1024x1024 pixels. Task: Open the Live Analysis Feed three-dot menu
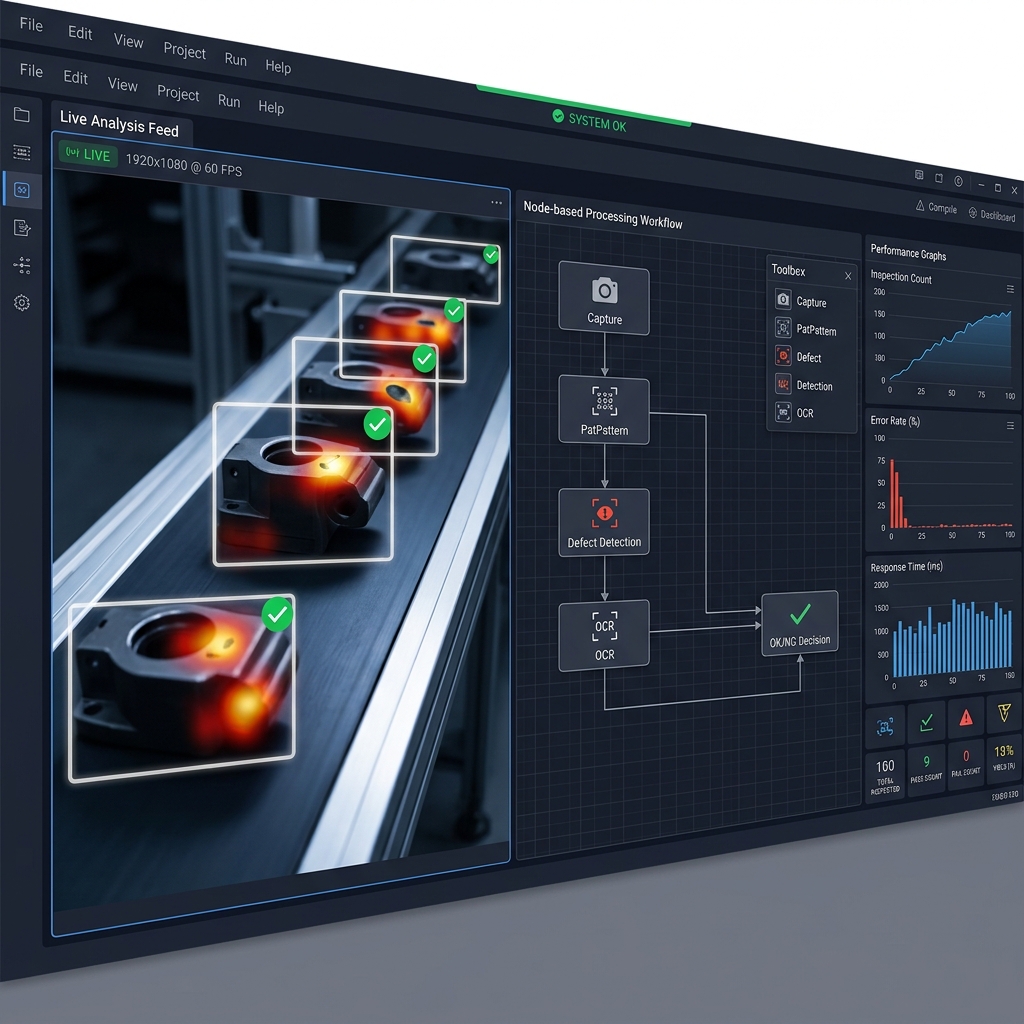point(496,202)
